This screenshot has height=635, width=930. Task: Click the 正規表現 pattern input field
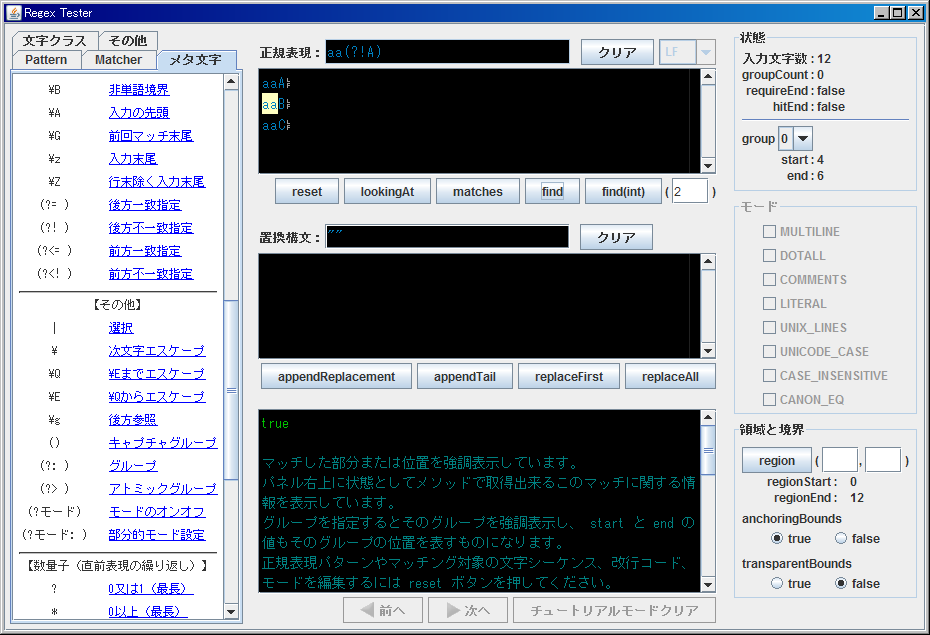[x=447, y=52]
